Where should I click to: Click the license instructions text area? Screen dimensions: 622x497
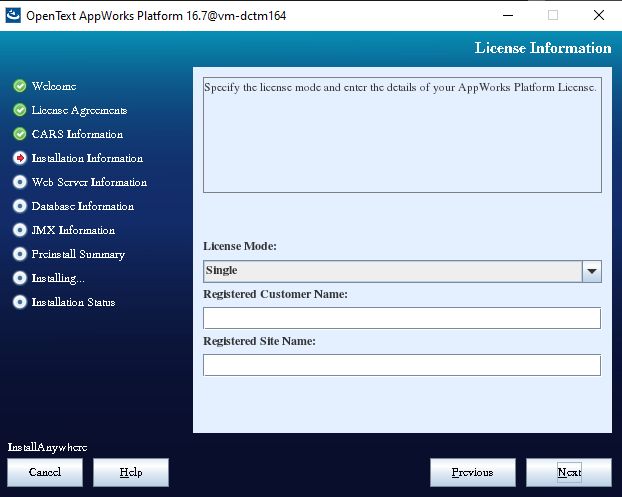point(401,135)
